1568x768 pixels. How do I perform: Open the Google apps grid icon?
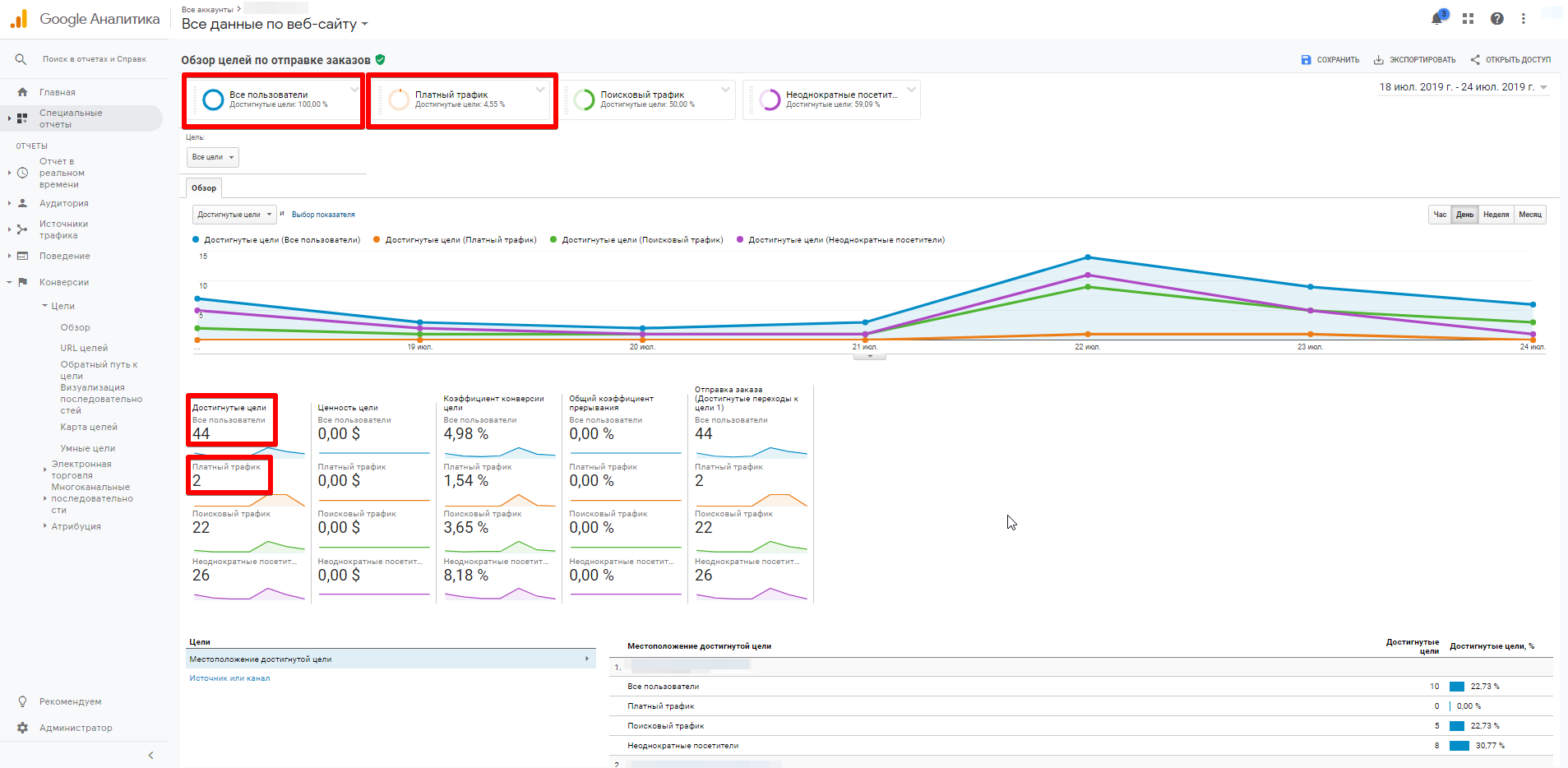[1468, 18]
